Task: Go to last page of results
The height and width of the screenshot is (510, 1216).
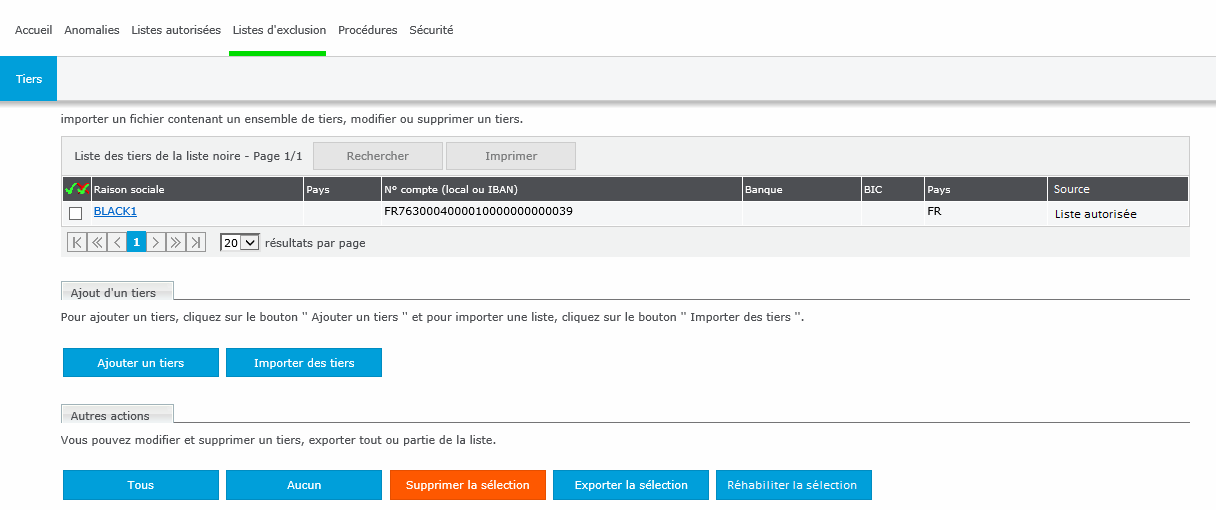Action: click(x=196, y=242)
